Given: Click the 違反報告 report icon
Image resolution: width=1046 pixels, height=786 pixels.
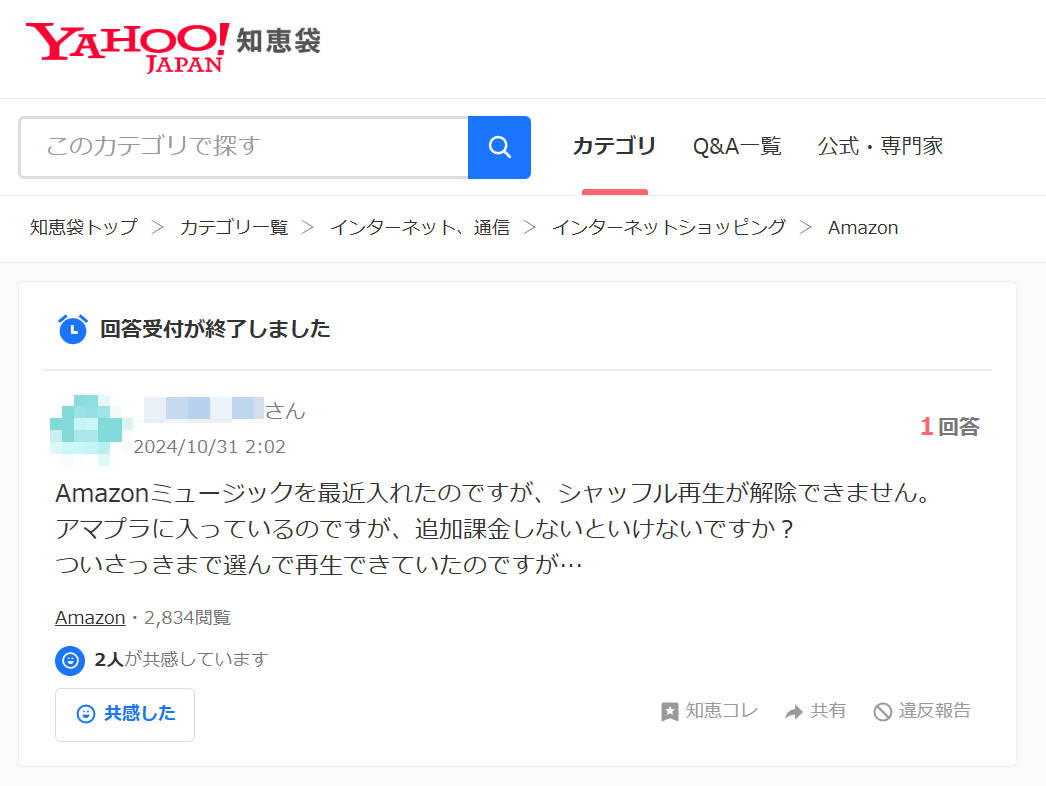Looking at the screenshot, I should [x=884, y=711].
